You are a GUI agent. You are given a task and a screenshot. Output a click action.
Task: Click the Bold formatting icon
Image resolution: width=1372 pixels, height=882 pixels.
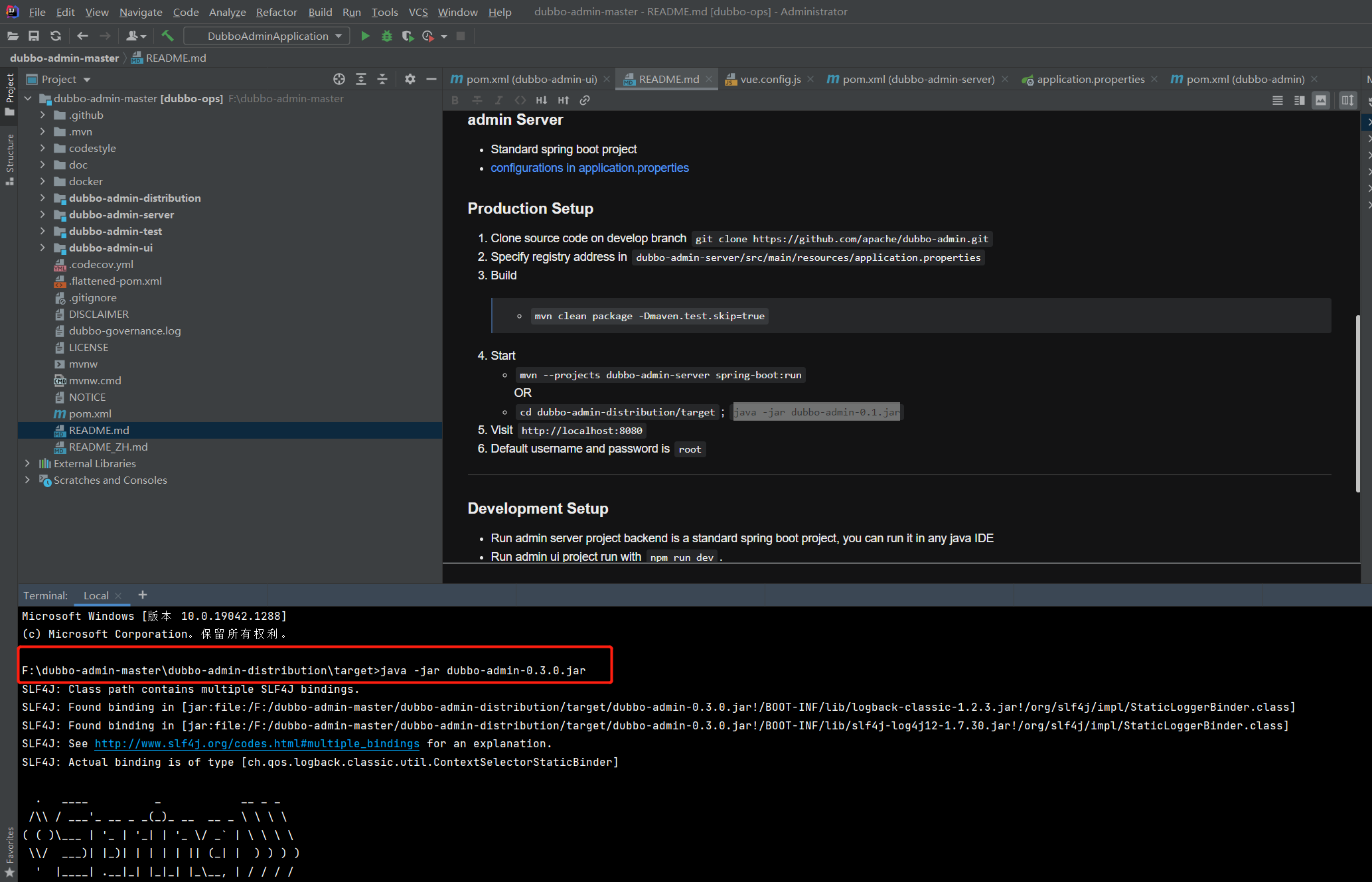(455, 100)
